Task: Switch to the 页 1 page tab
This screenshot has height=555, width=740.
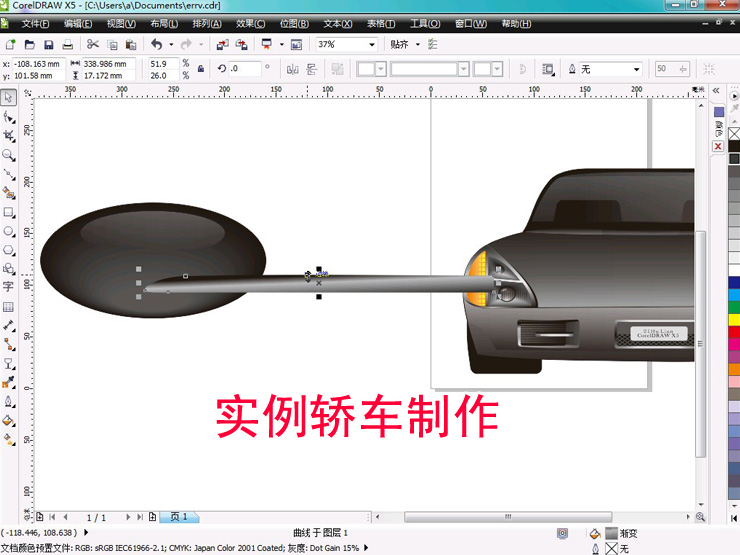Action: [179, 517]
